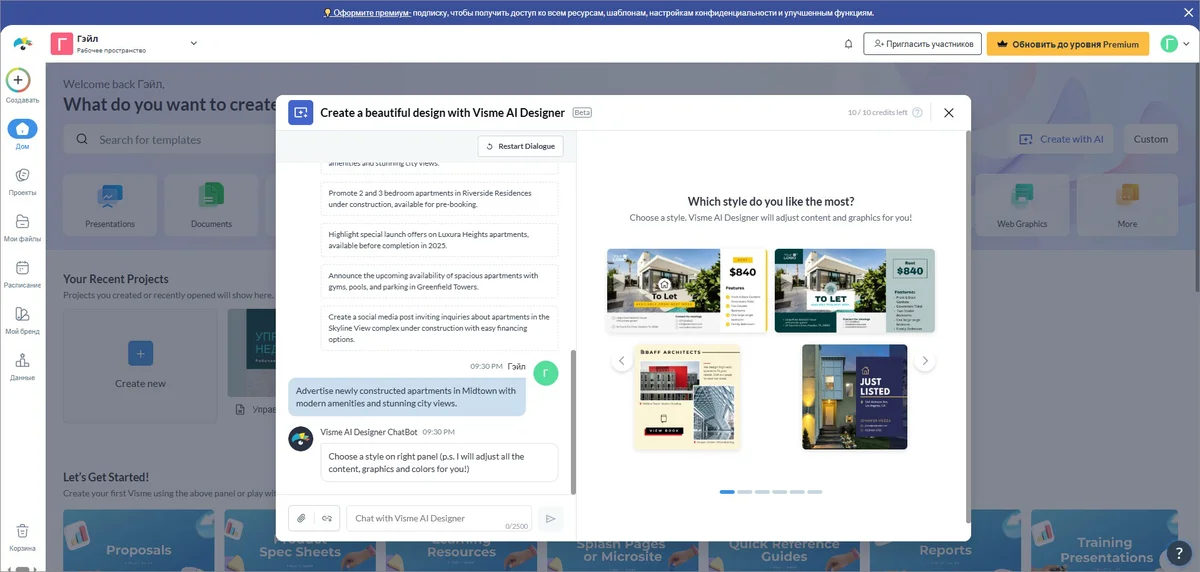
Task: Click the paperclip attach file icon
Action: click(x=301, y=518)
